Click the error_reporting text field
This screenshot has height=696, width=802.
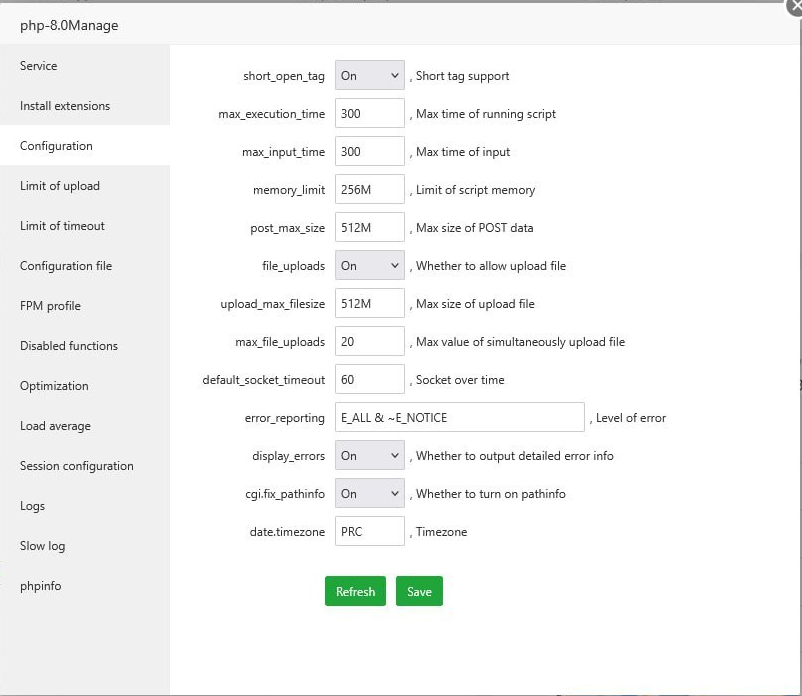(459, 418)
